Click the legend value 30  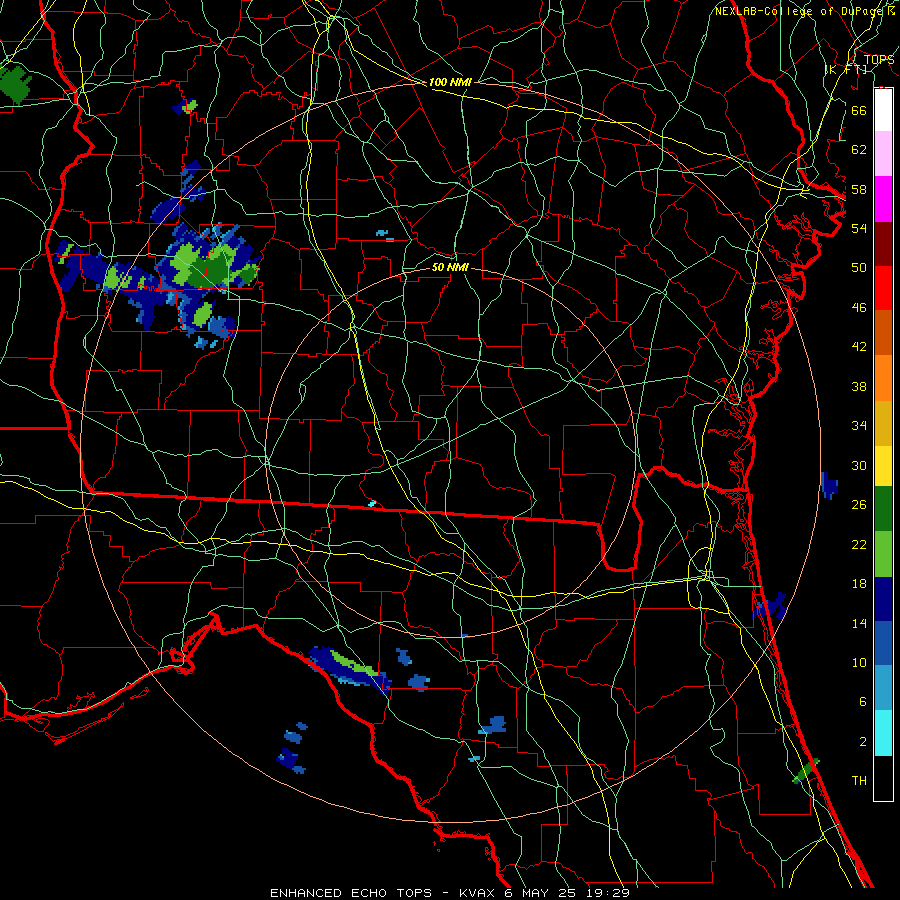click(859, 465)
